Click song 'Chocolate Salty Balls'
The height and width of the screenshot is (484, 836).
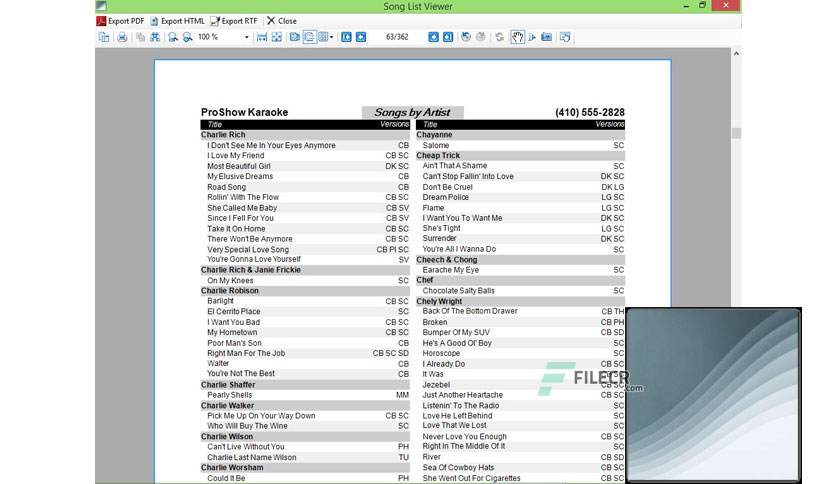[x=459, y=291]
